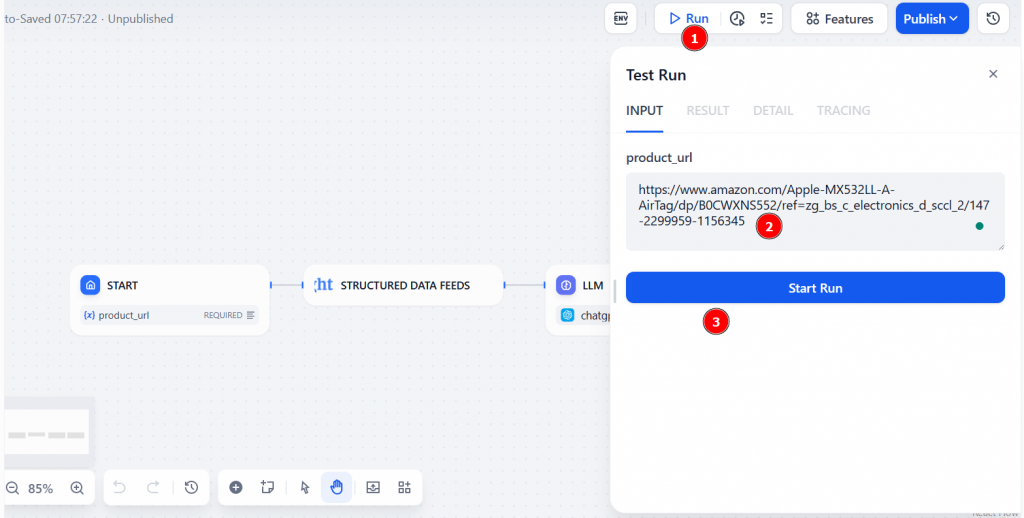The height and width of the screenshot is (518, 1024).
Task: Zoom in the canvas with plus magnifier
Action: [x=77, y=488]
